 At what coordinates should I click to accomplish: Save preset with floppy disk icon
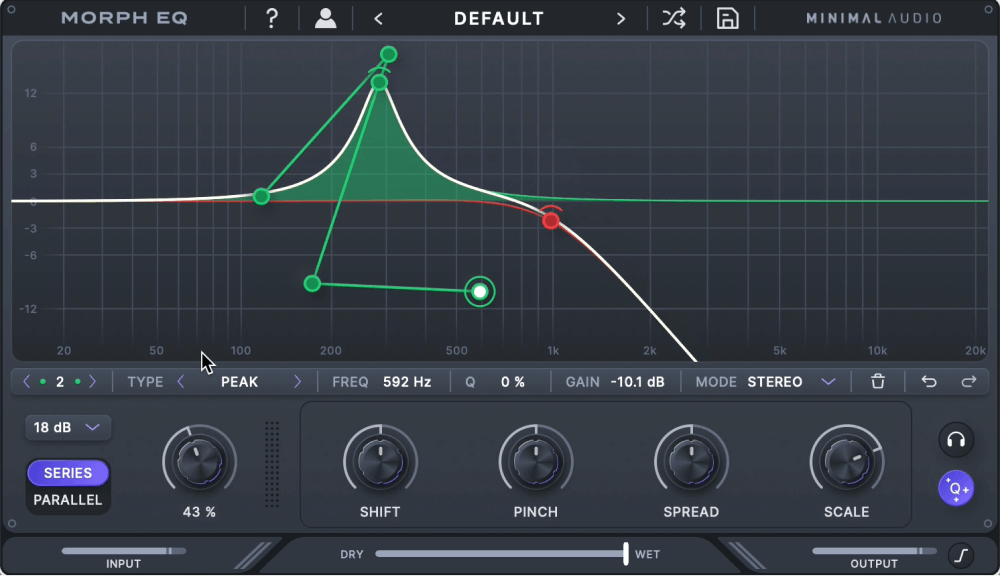point(727,18)
